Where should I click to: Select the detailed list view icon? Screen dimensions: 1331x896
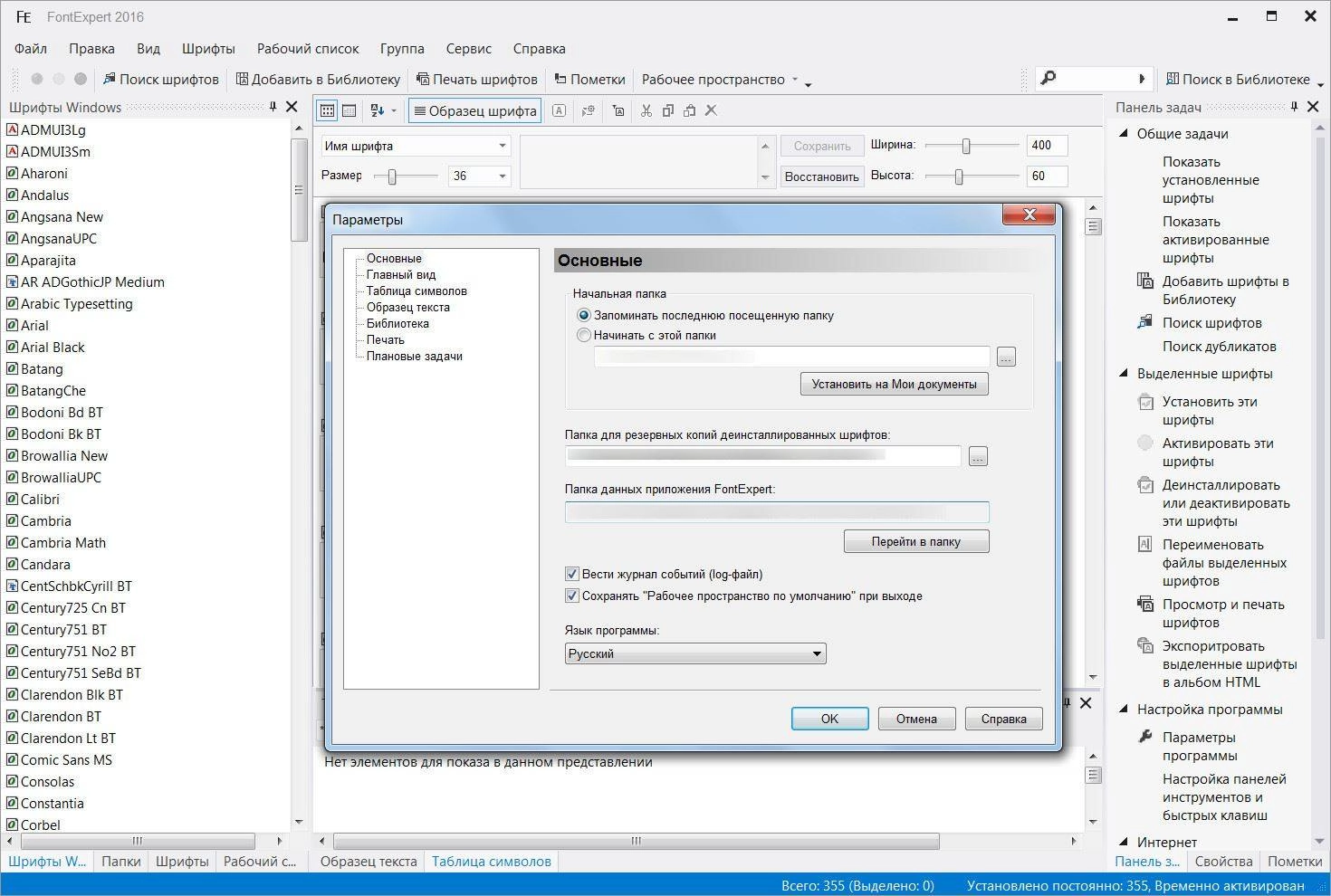(349, 110)
